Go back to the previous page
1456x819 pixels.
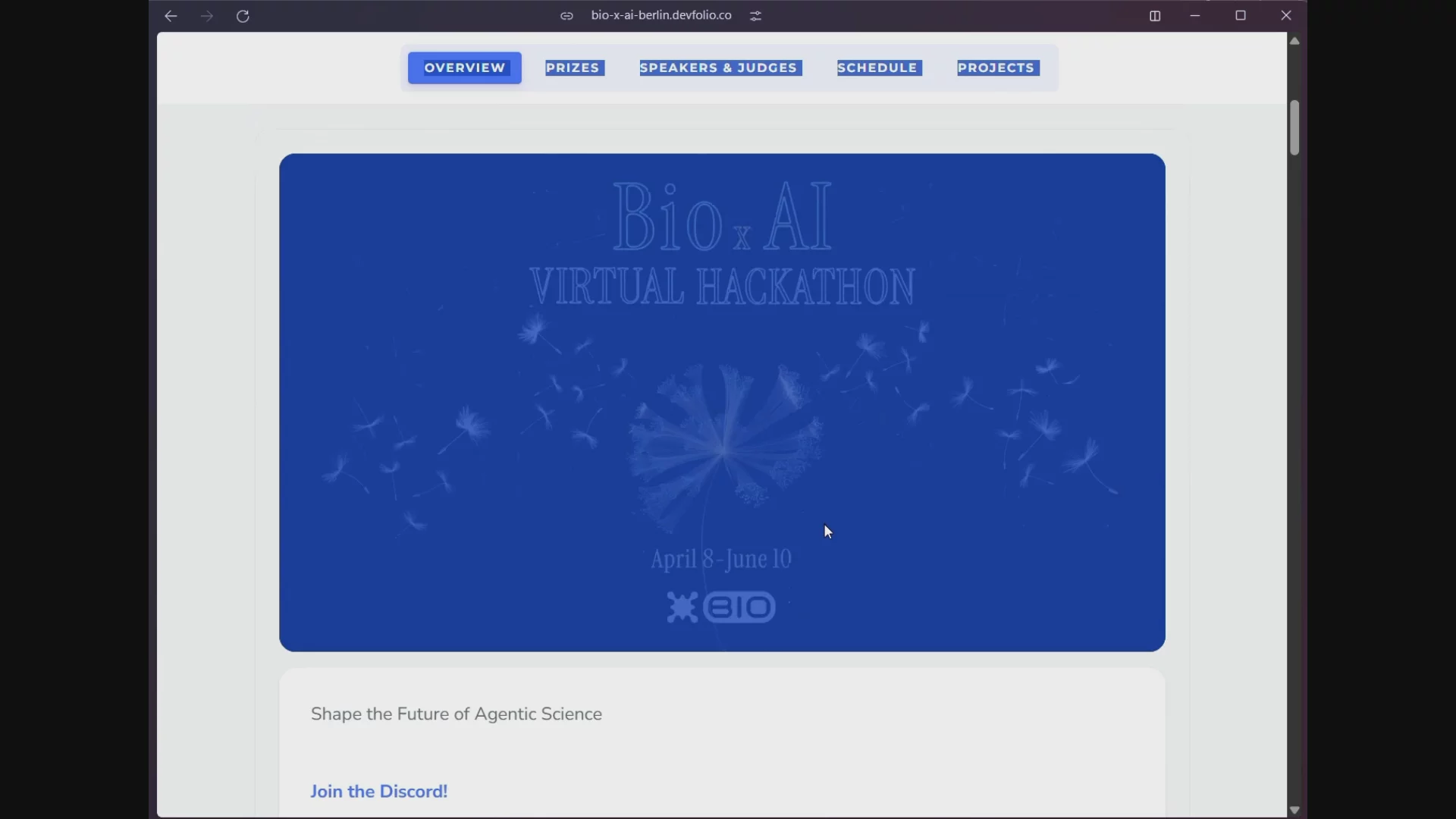pos(171,17)
